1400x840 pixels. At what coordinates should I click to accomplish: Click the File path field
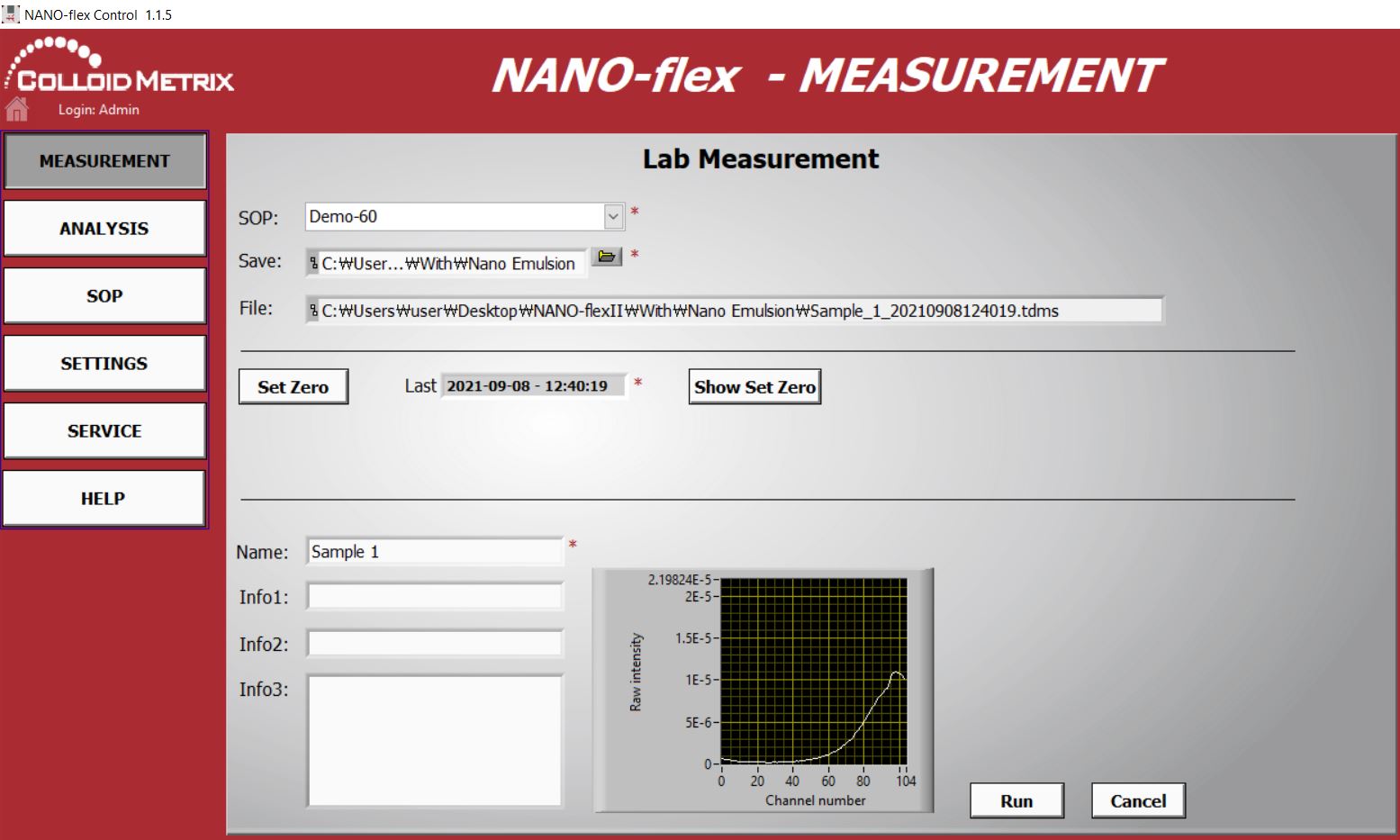click(735, 311)
